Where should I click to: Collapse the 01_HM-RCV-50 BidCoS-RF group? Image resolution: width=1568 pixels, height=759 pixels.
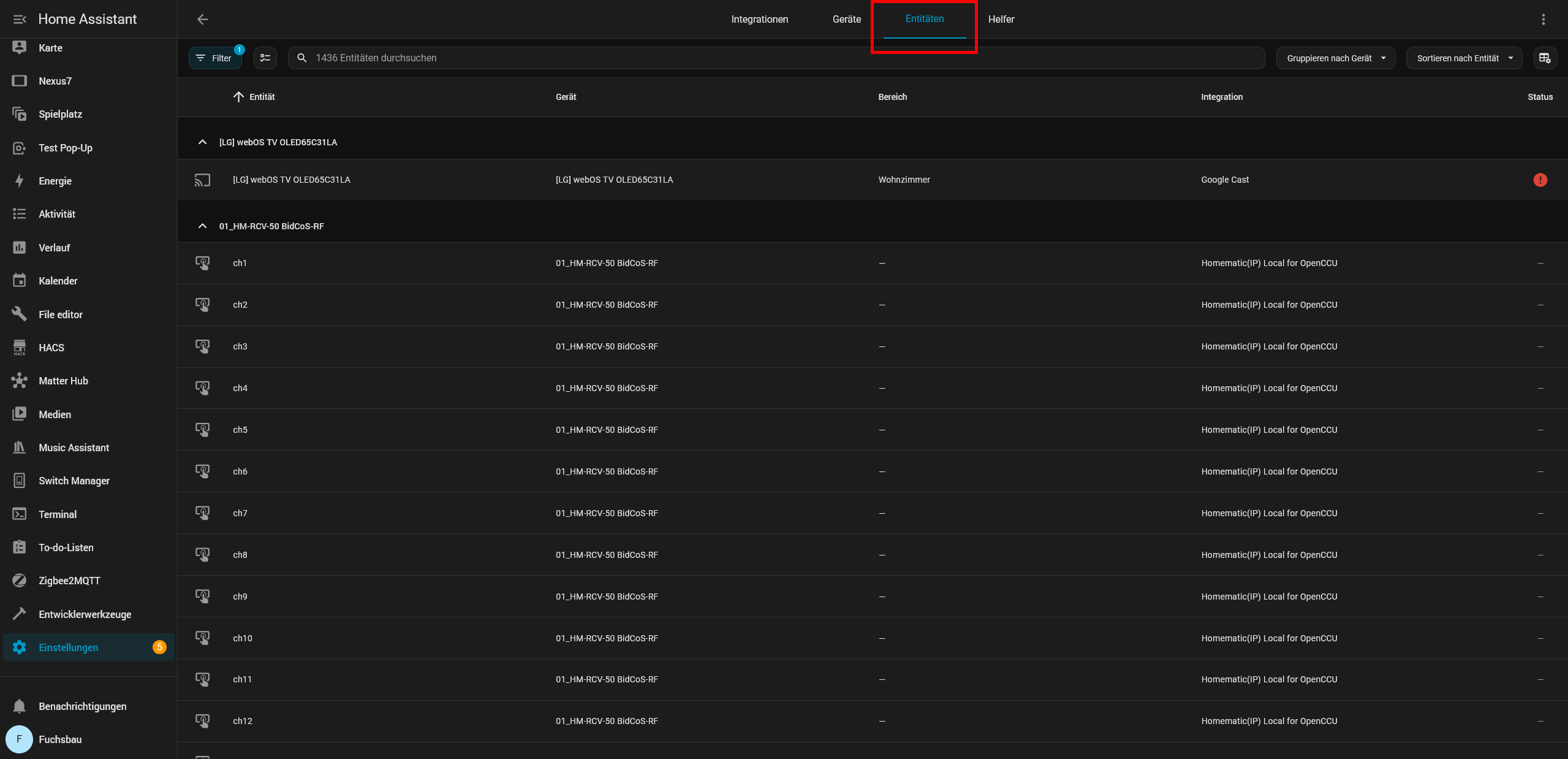202,226
